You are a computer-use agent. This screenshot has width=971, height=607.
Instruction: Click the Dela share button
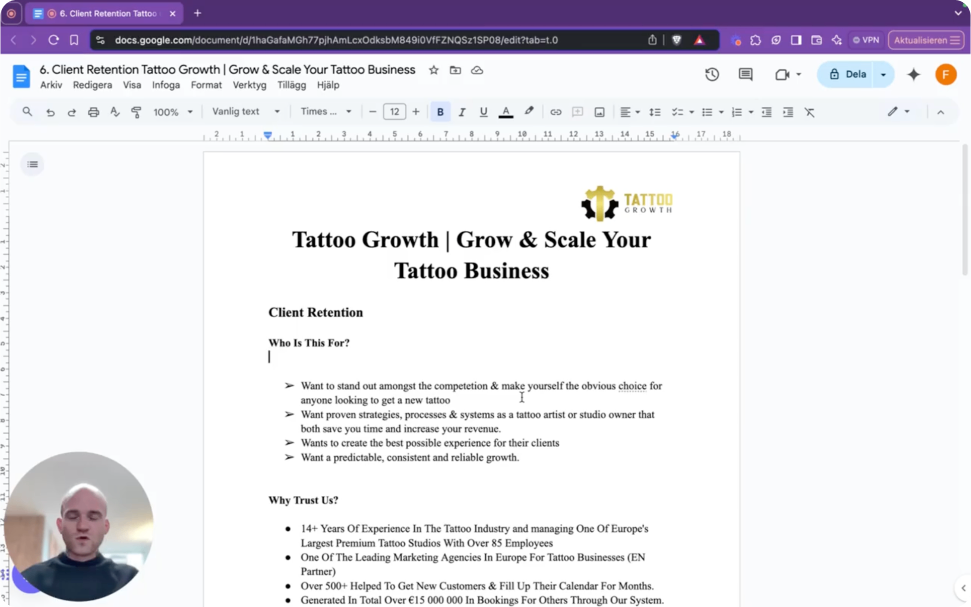click(x=845, y=74)
